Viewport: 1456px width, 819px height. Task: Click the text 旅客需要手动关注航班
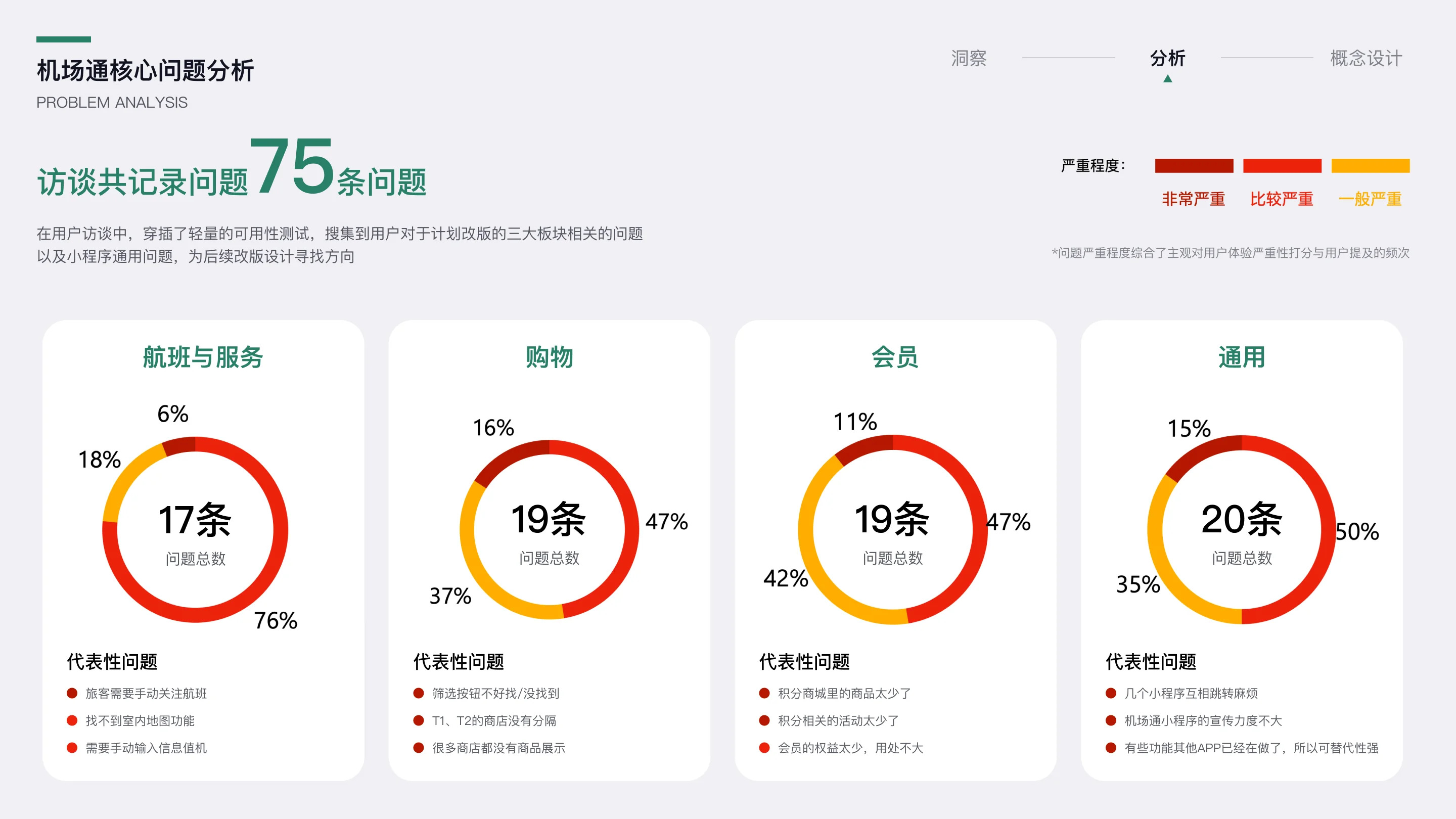coord(146,694)
